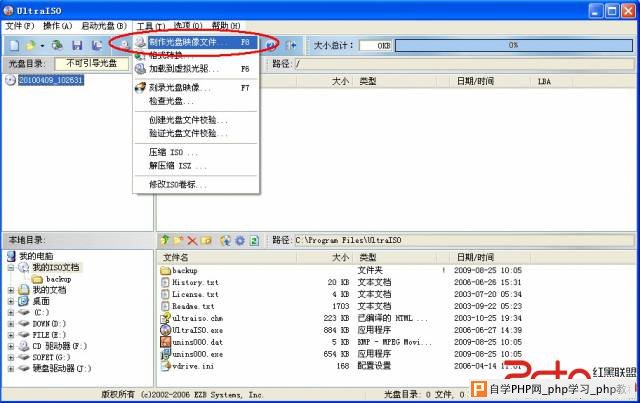
Task: Click the 大小 header in the local file list
Action: pos(340,257)
